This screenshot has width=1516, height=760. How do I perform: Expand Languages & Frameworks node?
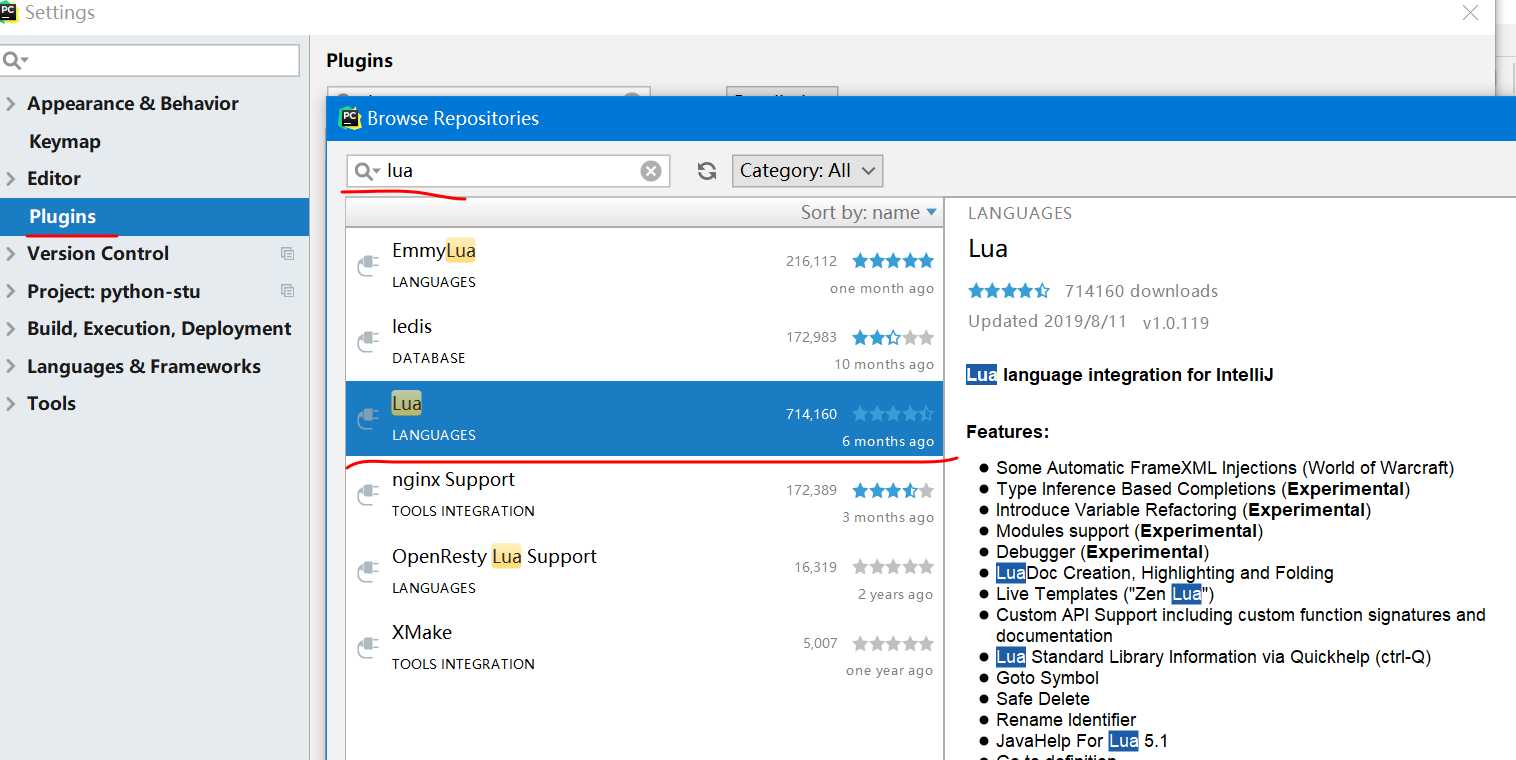(11, 367)
